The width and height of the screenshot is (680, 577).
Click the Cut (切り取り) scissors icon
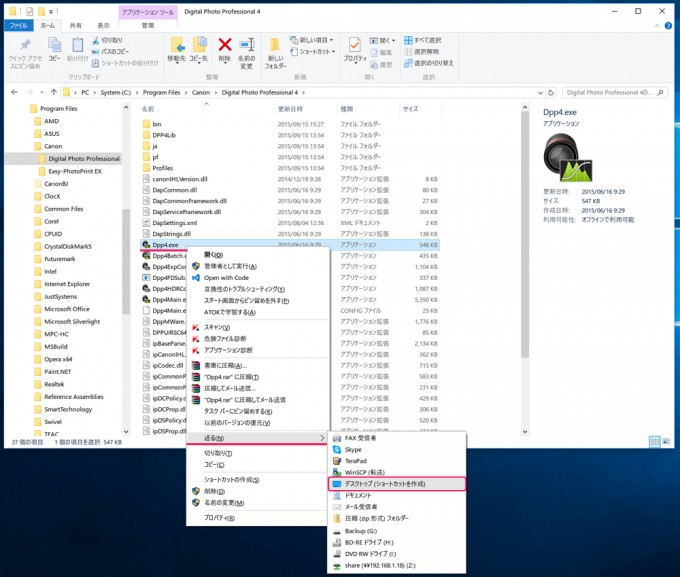[95, 40]
